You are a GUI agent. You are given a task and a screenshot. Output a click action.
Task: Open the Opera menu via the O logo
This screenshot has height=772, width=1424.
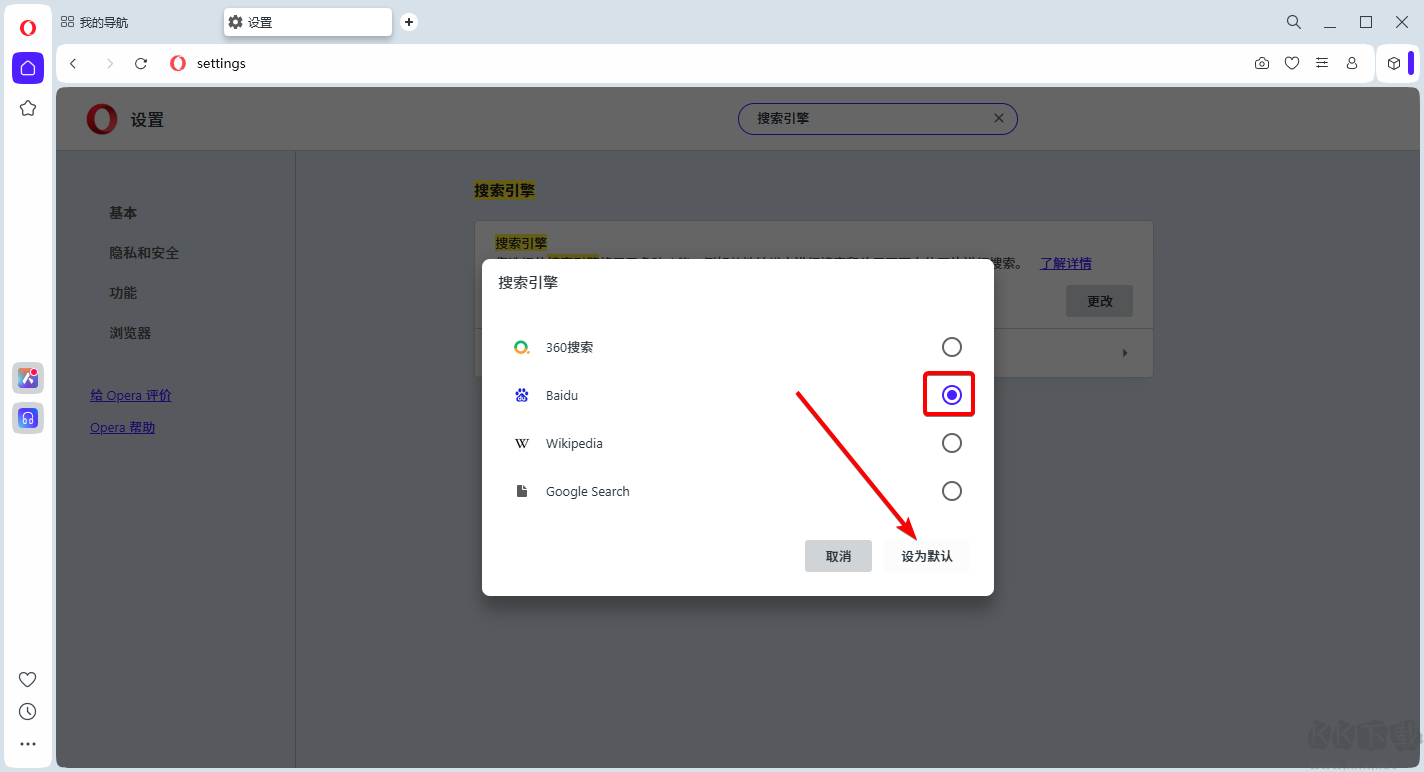(27, 28)
